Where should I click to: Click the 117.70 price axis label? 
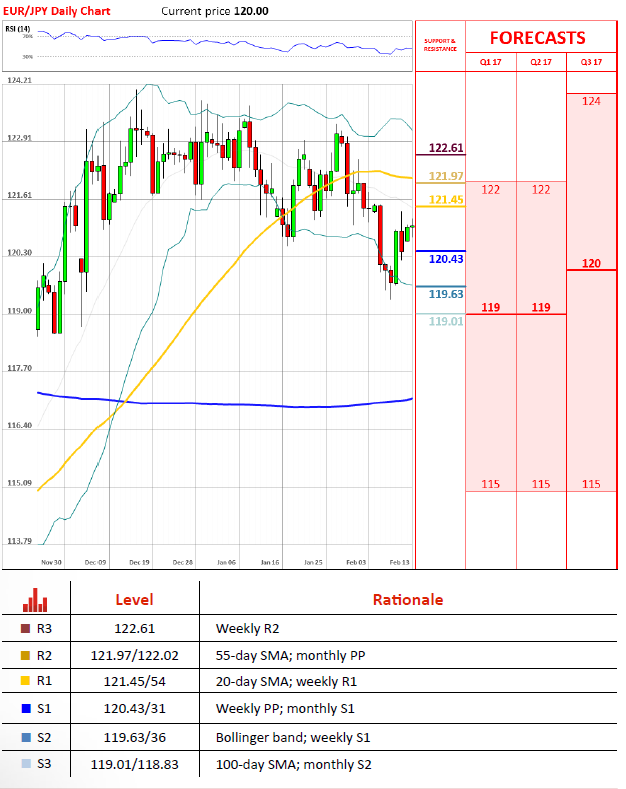(x=19, y=368)
